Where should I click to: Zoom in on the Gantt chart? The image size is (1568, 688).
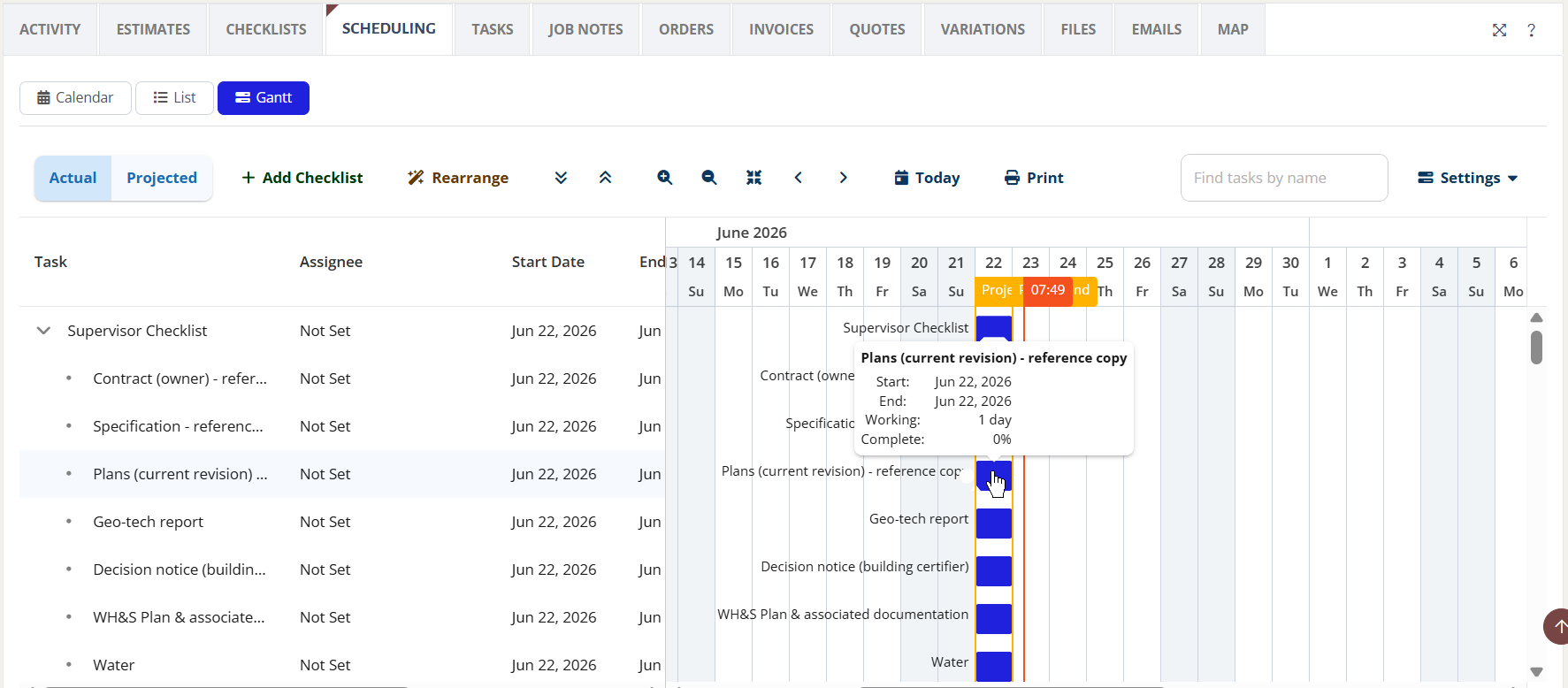coord(665,178)
